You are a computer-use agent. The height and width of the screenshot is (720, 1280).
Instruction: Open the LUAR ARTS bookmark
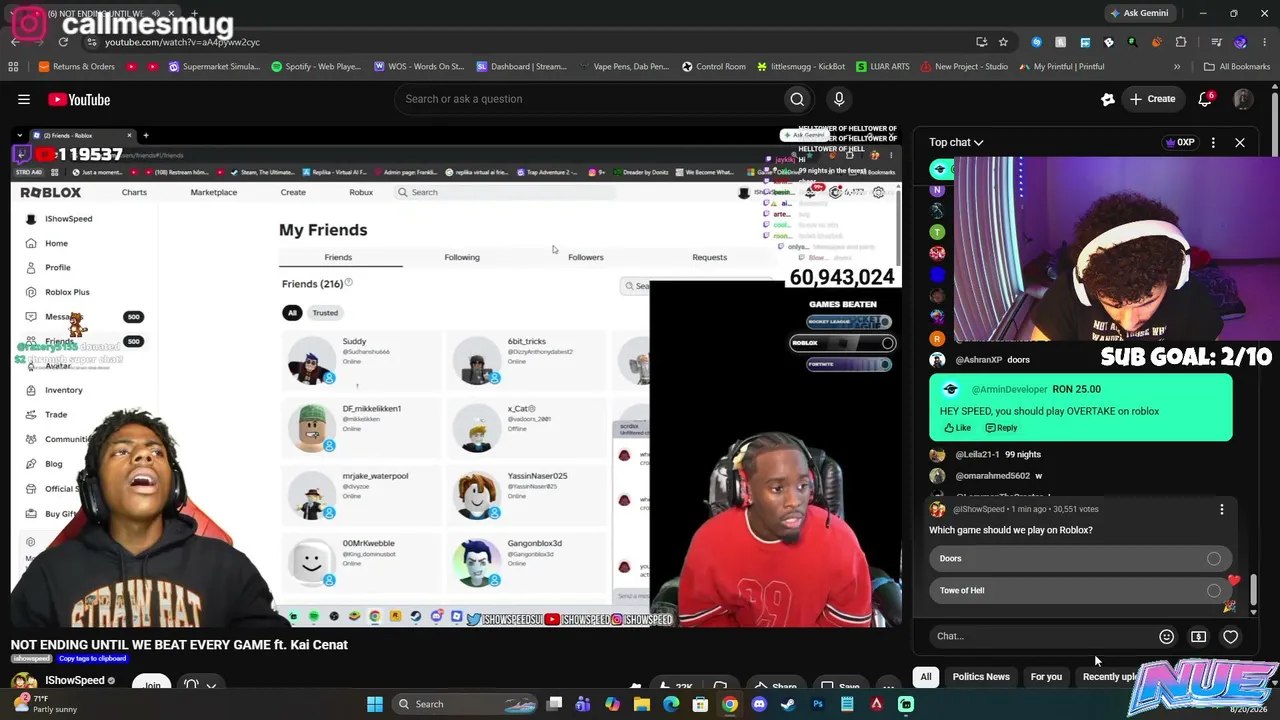[883, 67]
